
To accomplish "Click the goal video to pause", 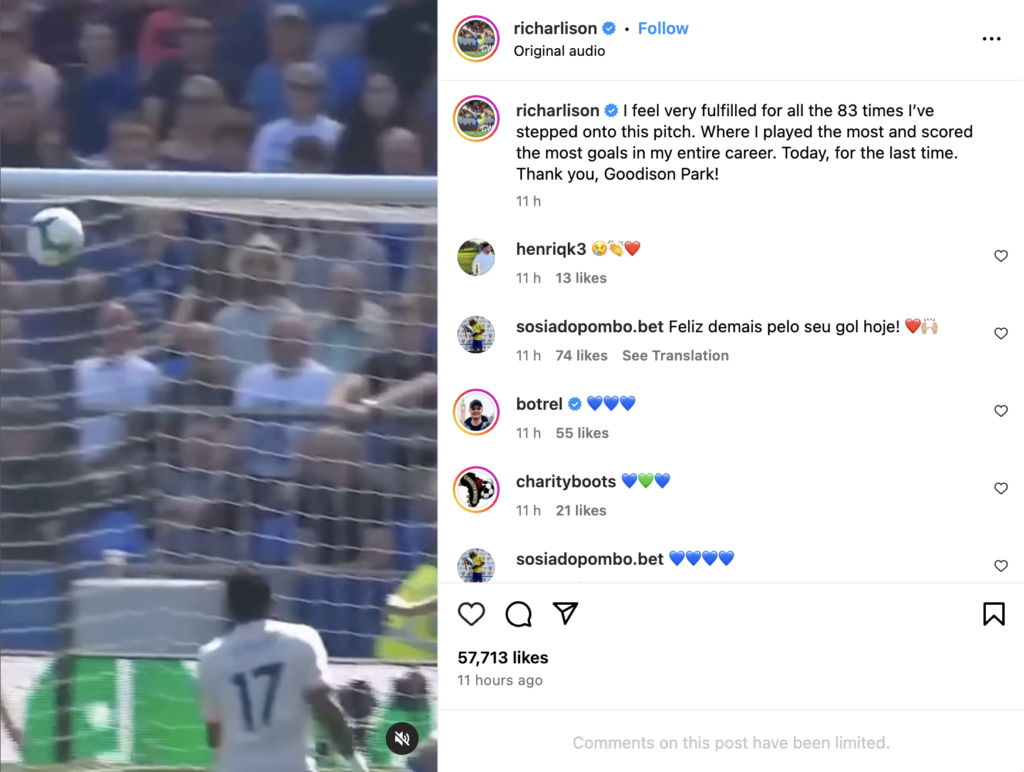I will pos(219,386).
